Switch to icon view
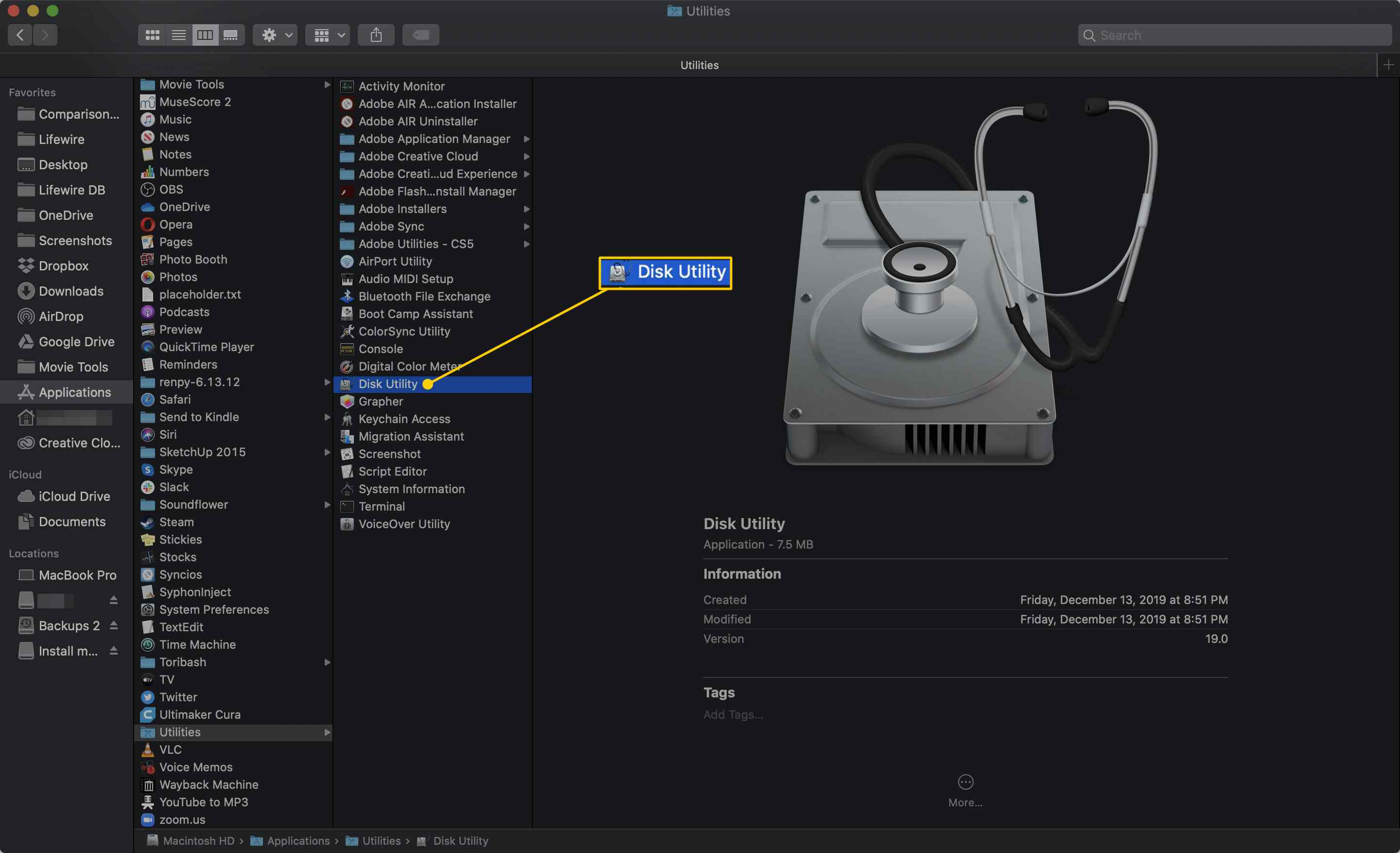 click(x=152, y=35)
